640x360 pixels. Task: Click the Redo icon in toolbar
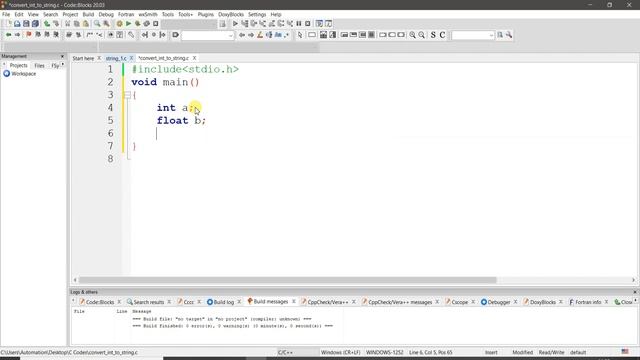click(x=56, y=24)
